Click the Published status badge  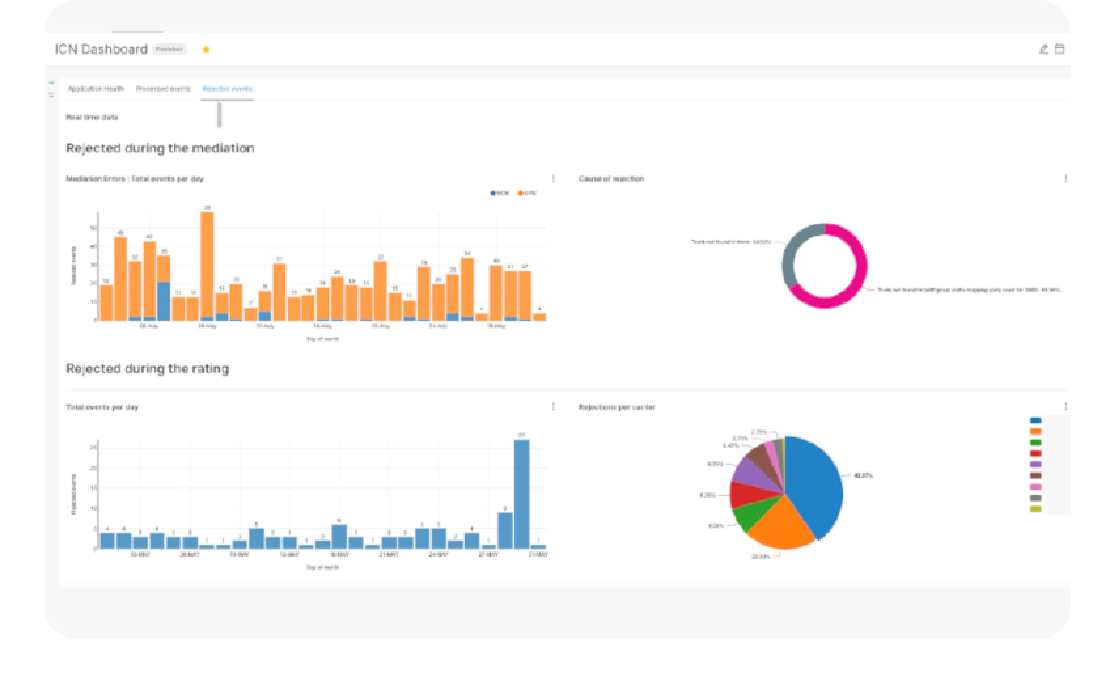pos(169,49)
